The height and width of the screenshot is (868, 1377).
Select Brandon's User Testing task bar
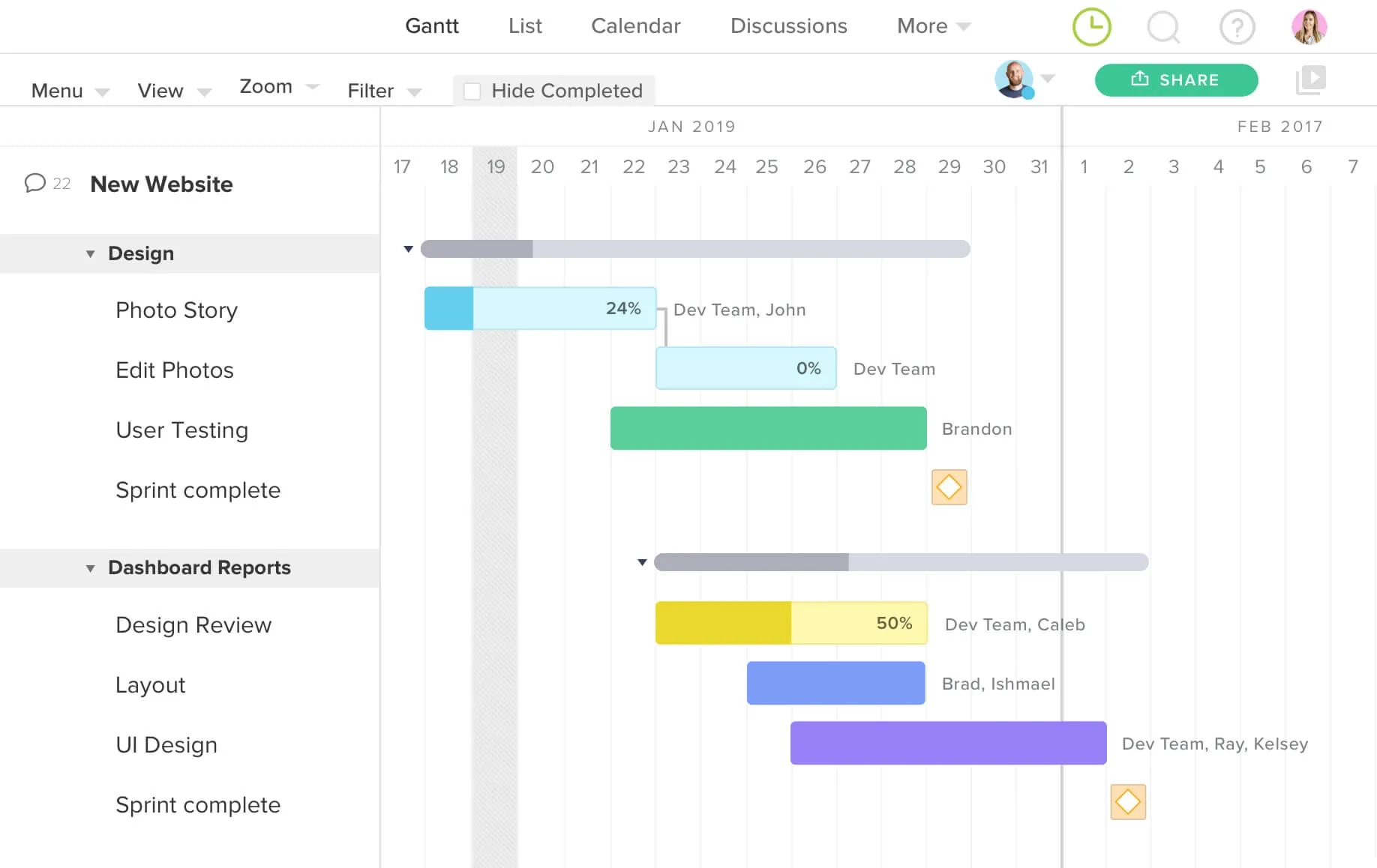tap(768, 428)
